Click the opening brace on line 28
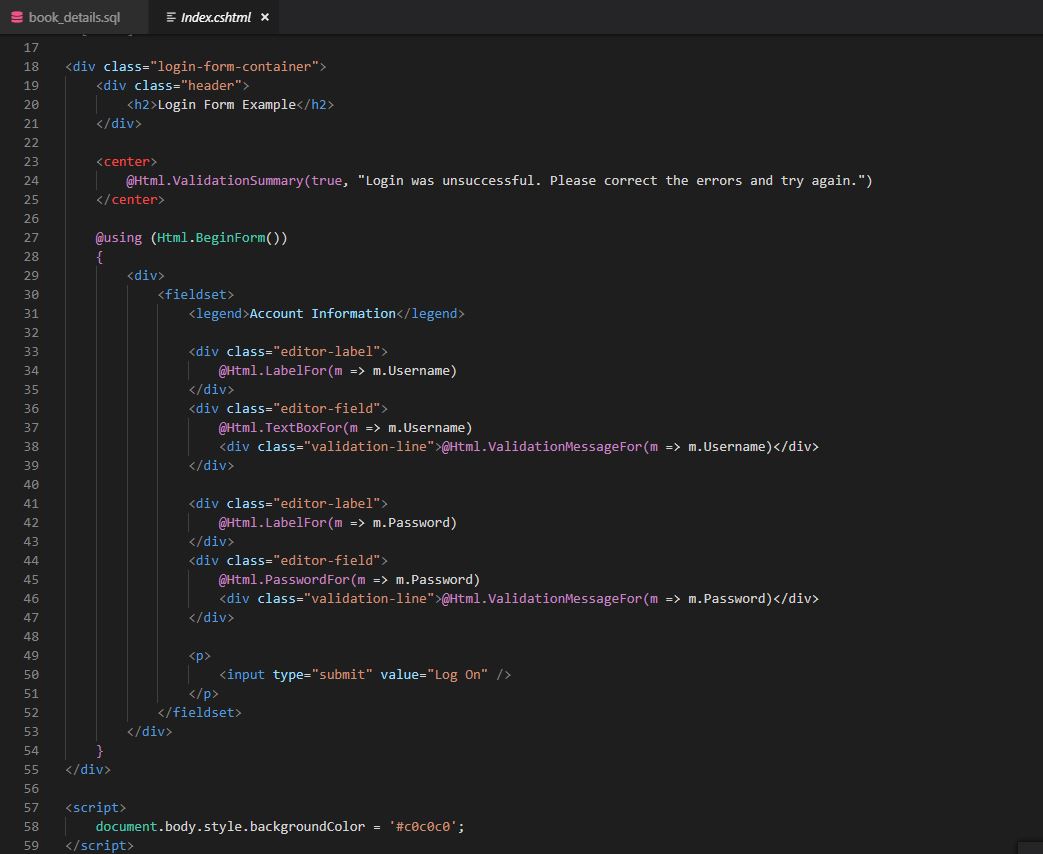The height and width of the screenshot is (854, 1043). pos(98,256)
